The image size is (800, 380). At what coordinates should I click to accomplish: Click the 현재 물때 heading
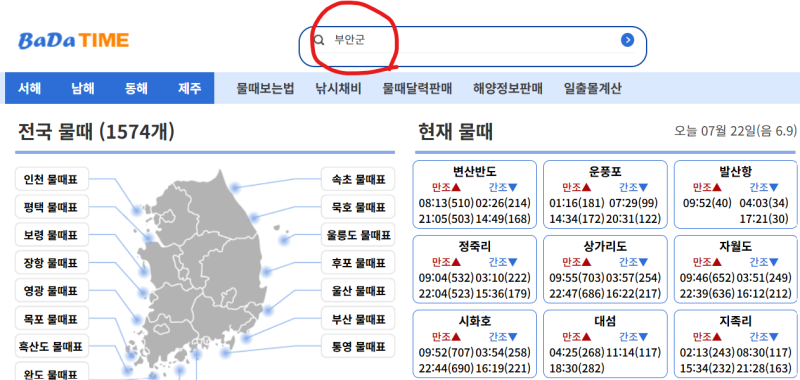456,132
